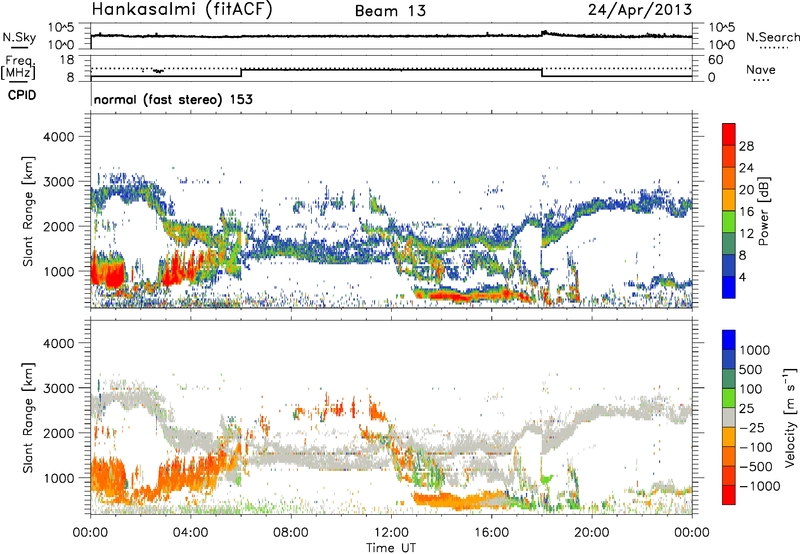This screenshot has width=800, height=554.
Task: Click the red high-power echo patch near 01:00
Action: [107, 274]
